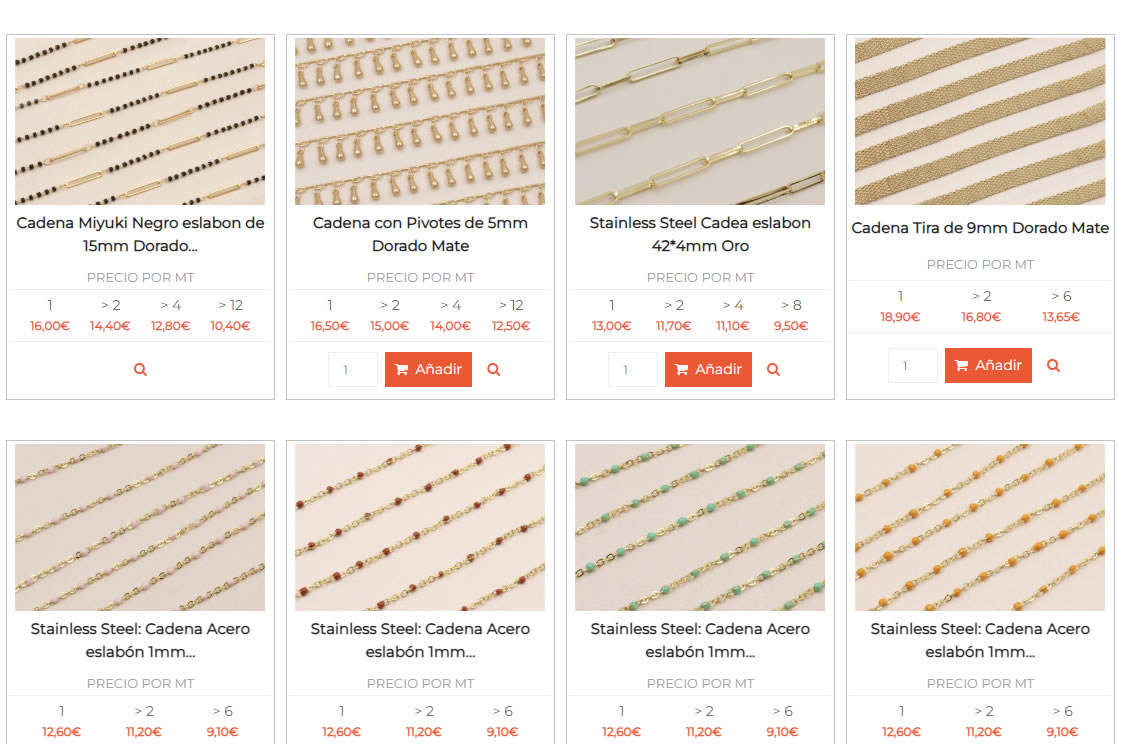Click magnifier icon for Cadea eslabon 42*4mm Oro
Screen dimensions: 1127x744
tap(773, 369)
